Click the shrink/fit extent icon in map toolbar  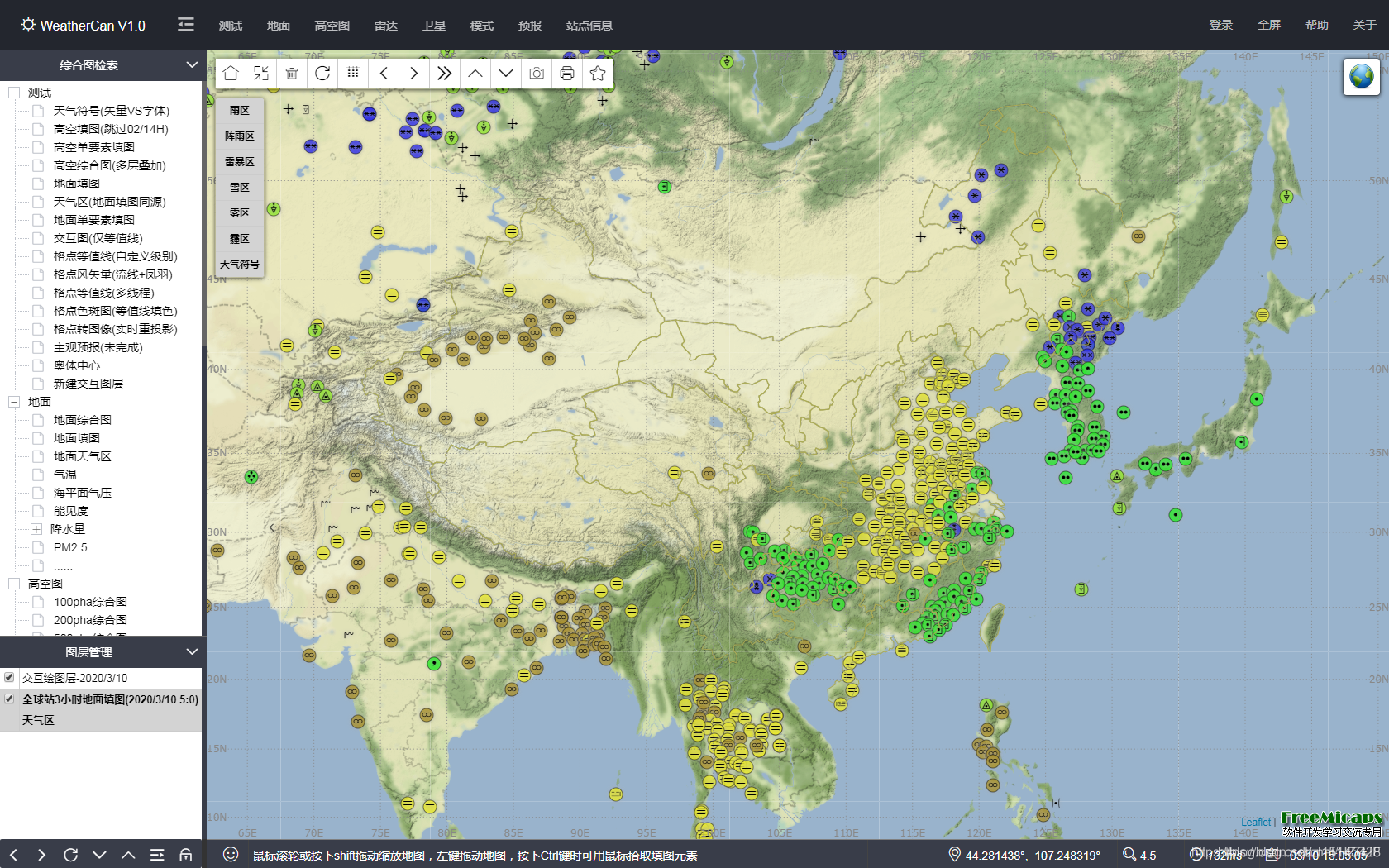point(261,74)
